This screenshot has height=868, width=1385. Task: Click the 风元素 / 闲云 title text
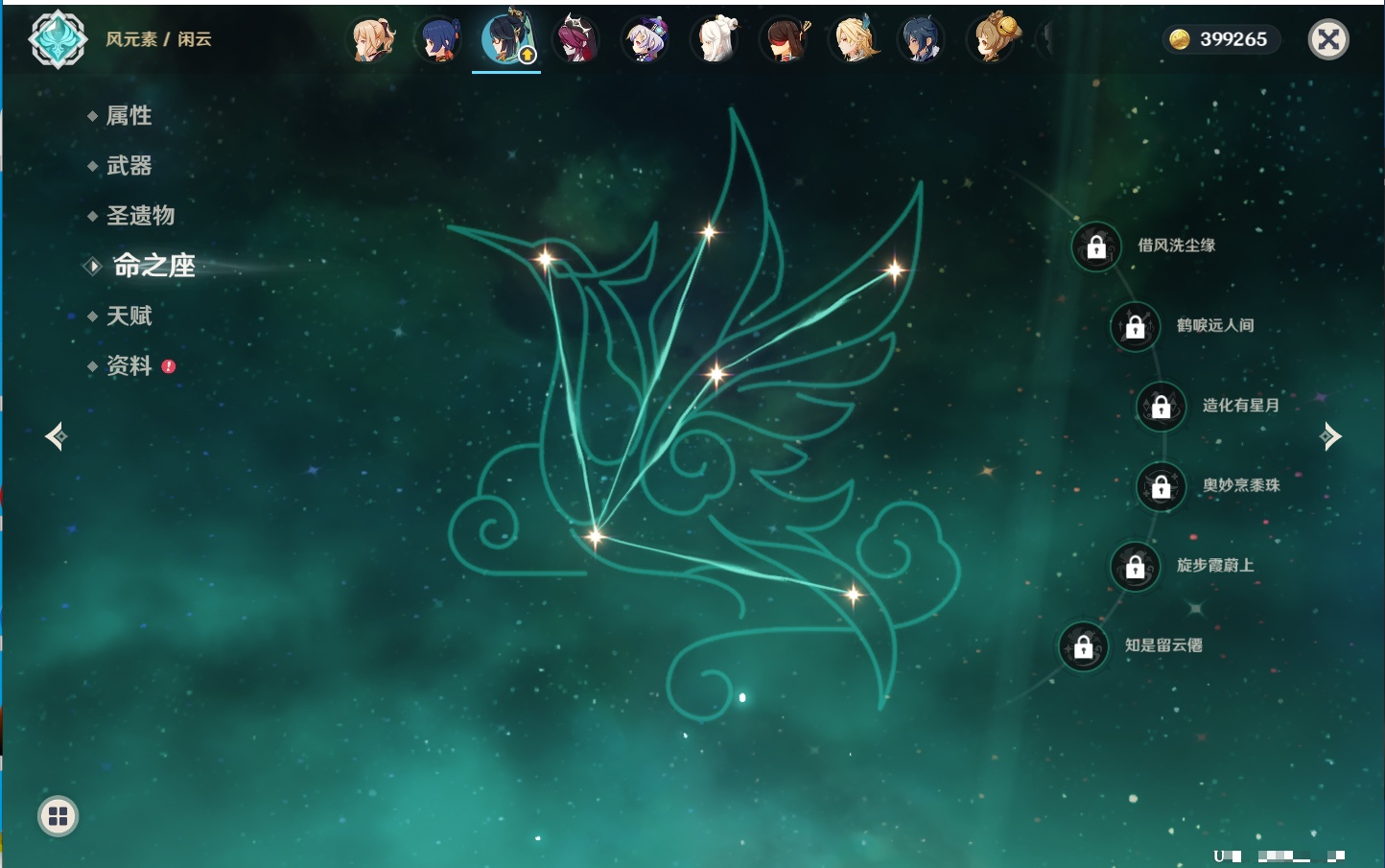click(158, 39)
